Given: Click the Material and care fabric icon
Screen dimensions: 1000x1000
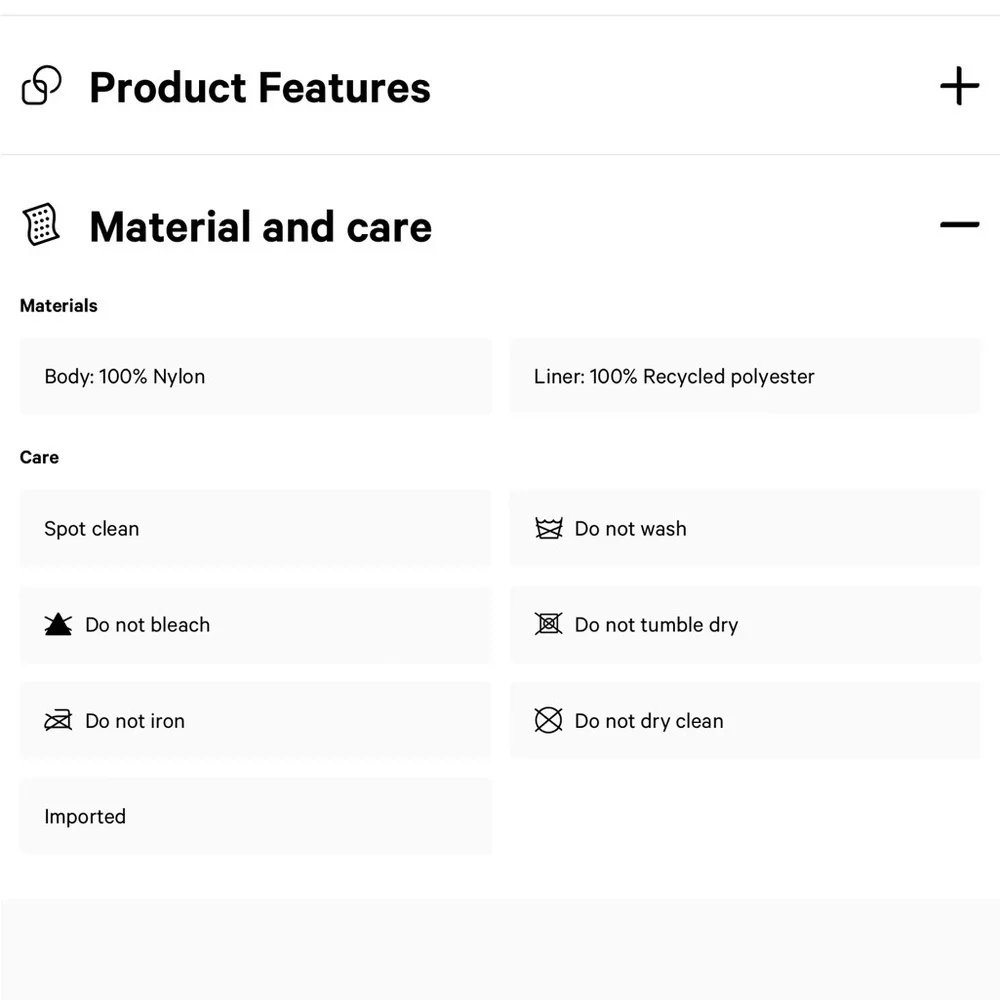Looking at the screenshot, I should click(x=41, y=224).
